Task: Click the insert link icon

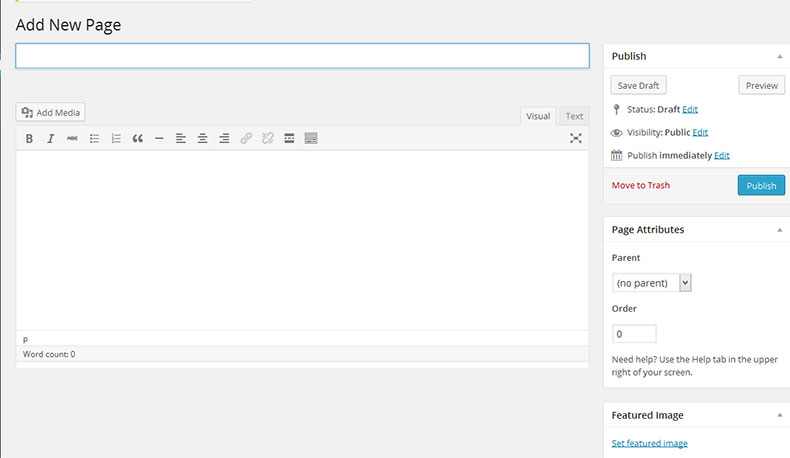Action: point(246,139)
